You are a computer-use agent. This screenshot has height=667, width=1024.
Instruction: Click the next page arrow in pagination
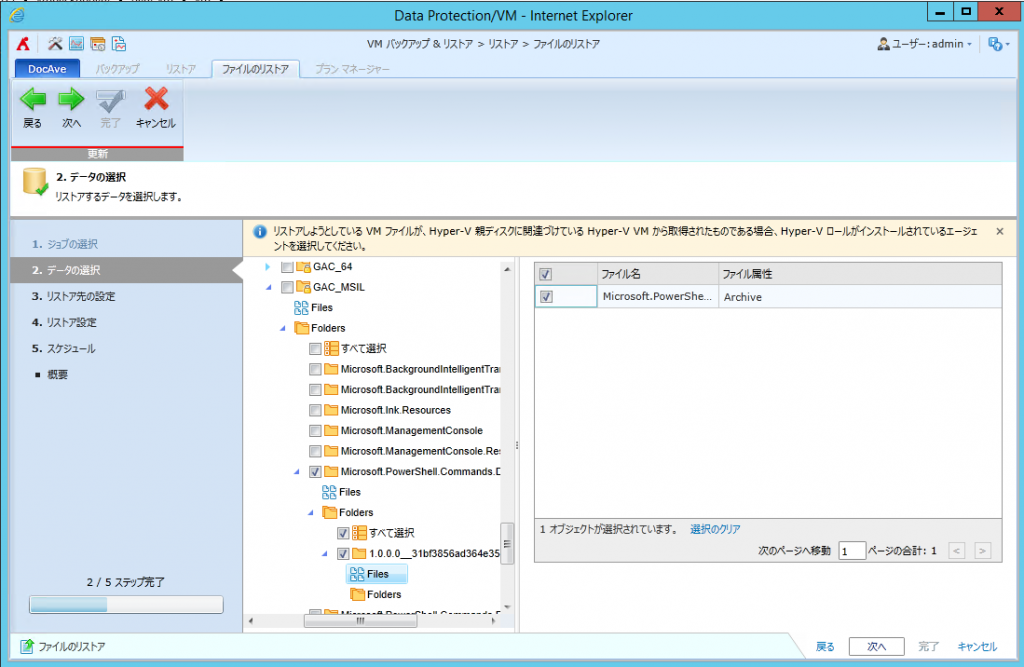[982, 551]
